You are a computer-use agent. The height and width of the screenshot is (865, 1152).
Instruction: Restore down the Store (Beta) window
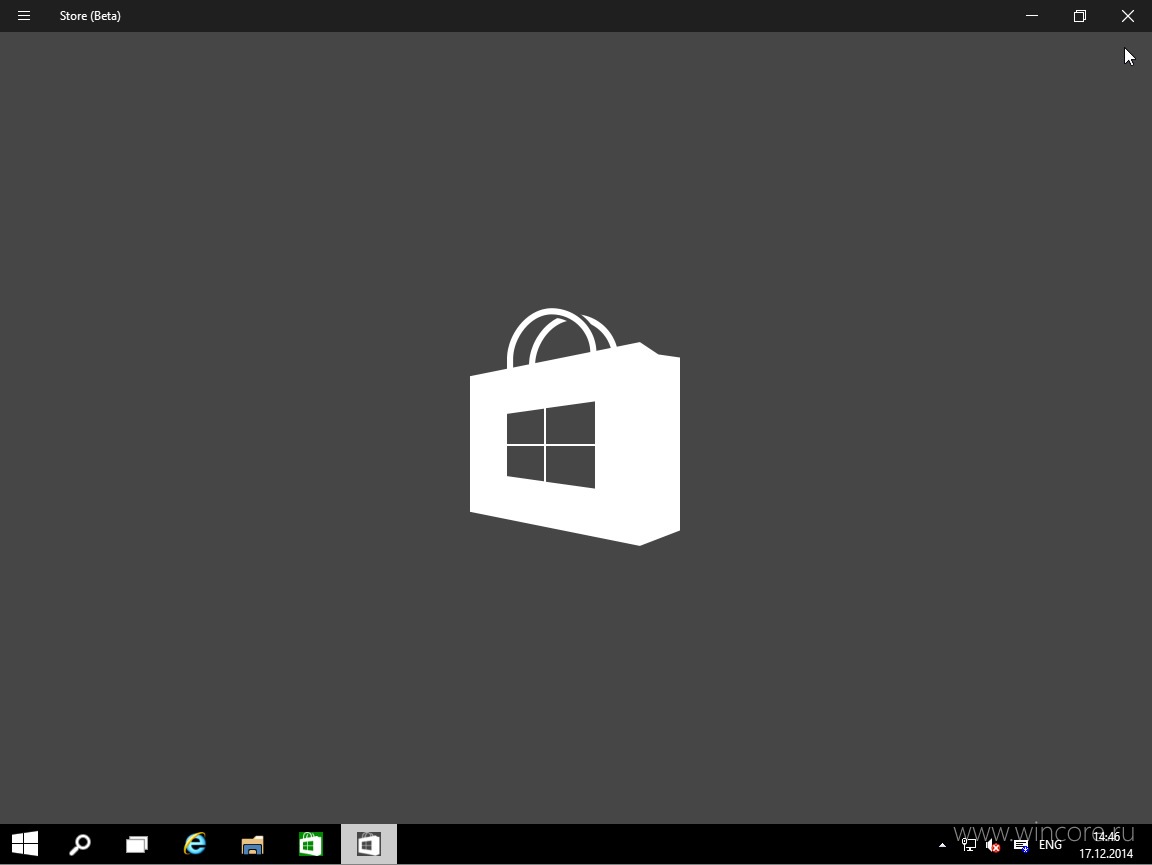pyautogui.click(x=1079, y=15)
